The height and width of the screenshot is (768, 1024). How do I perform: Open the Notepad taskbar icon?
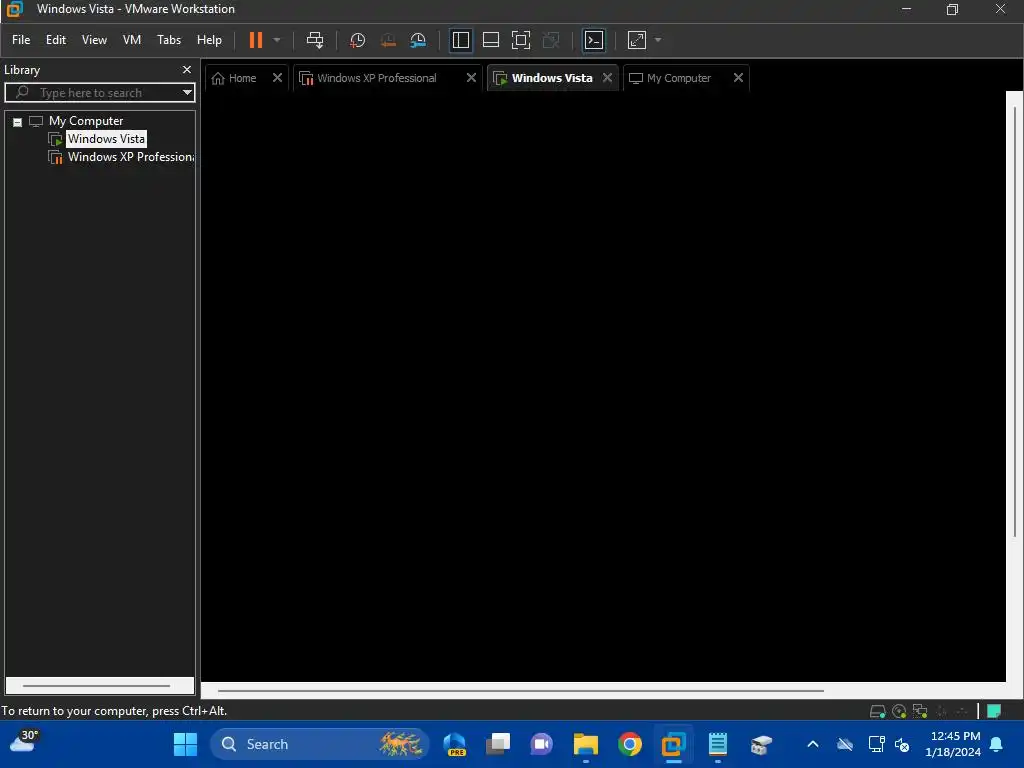click(718, 744)
